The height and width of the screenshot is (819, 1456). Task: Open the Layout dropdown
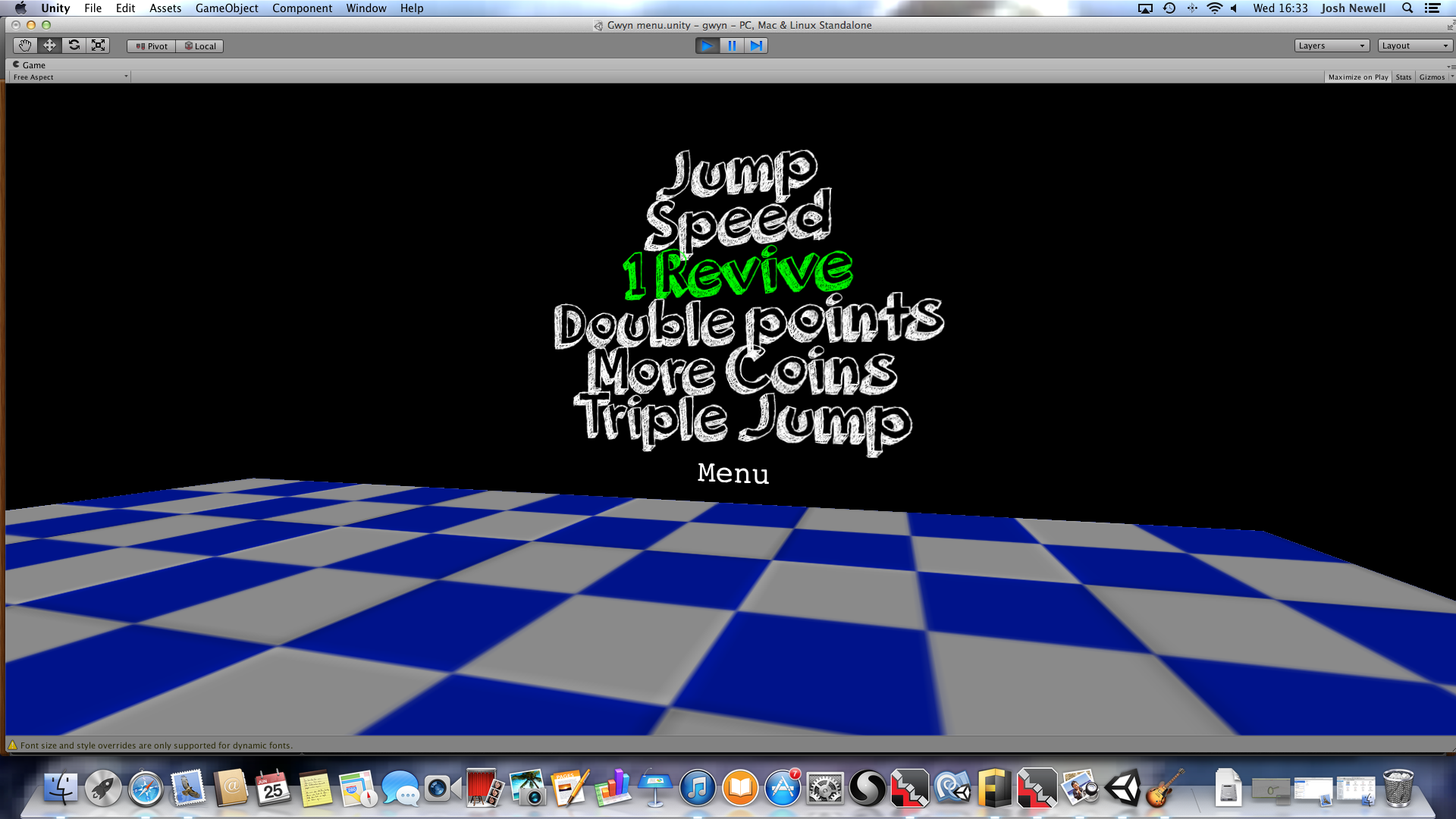click(x=1414, y=45)
